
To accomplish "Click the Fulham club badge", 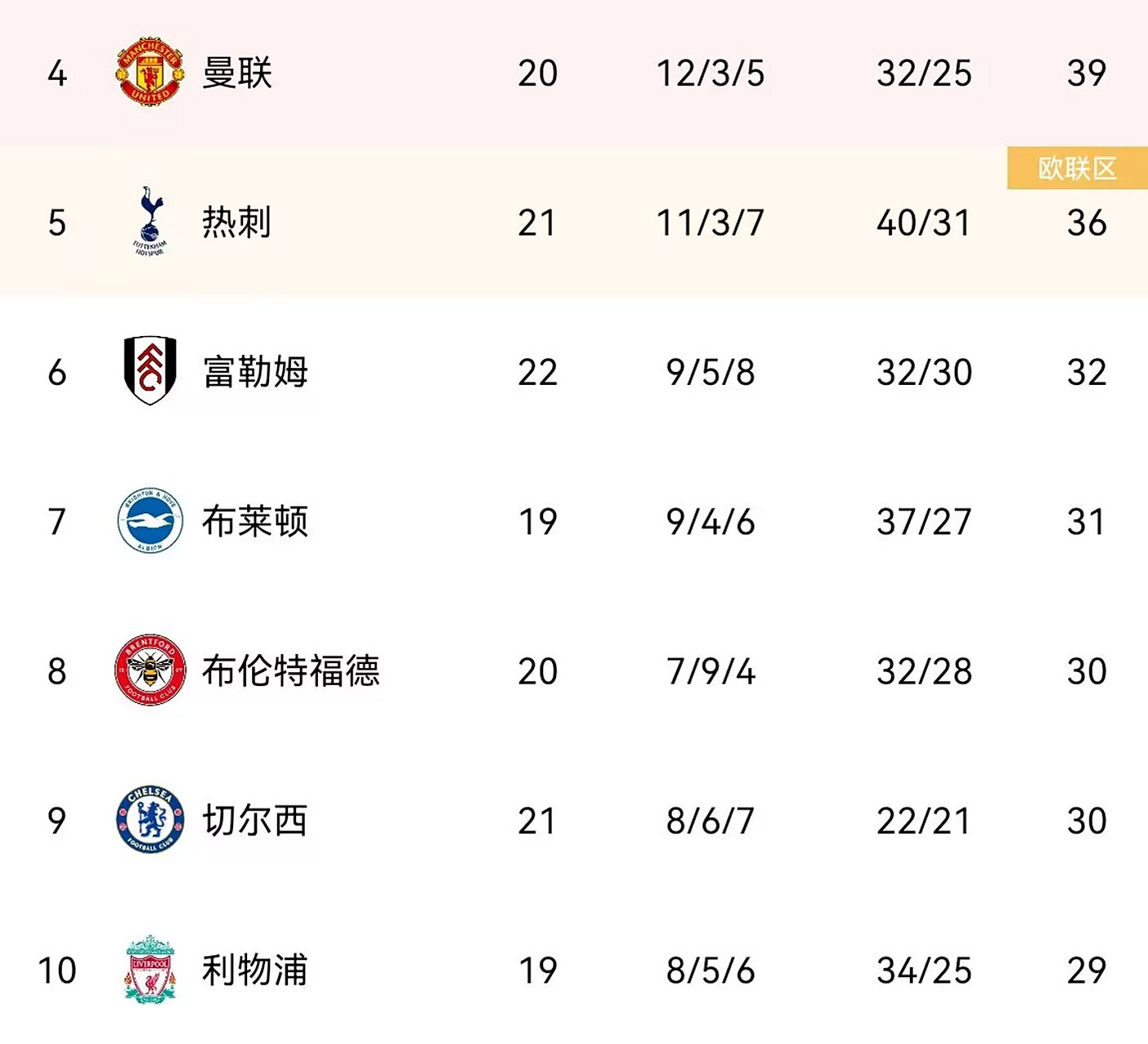I will click(150, 371).
